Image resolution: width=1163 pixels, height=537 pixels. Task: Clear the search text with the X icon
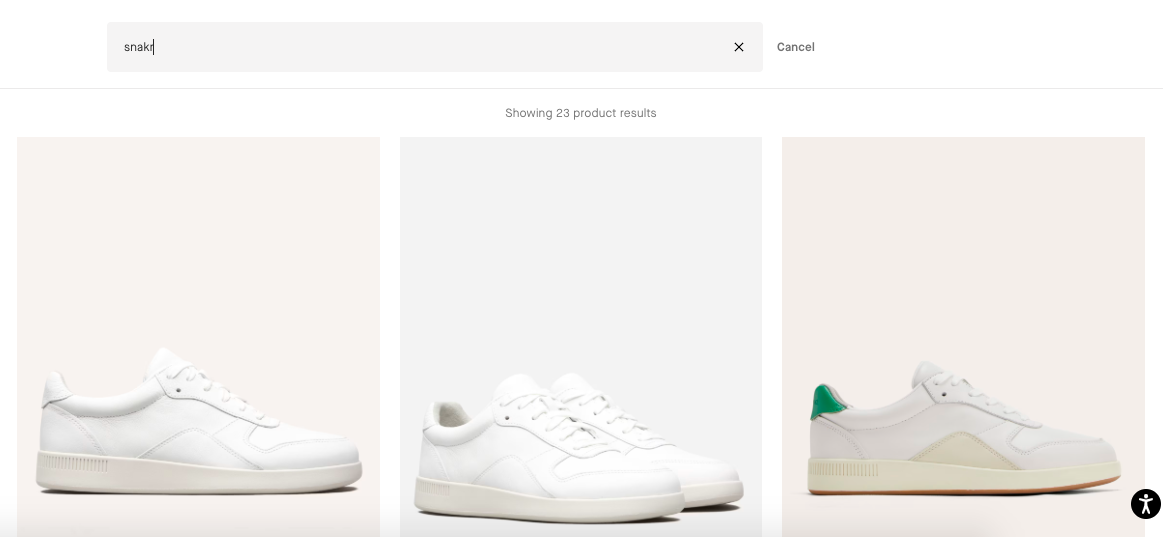[x=739, y=47]
